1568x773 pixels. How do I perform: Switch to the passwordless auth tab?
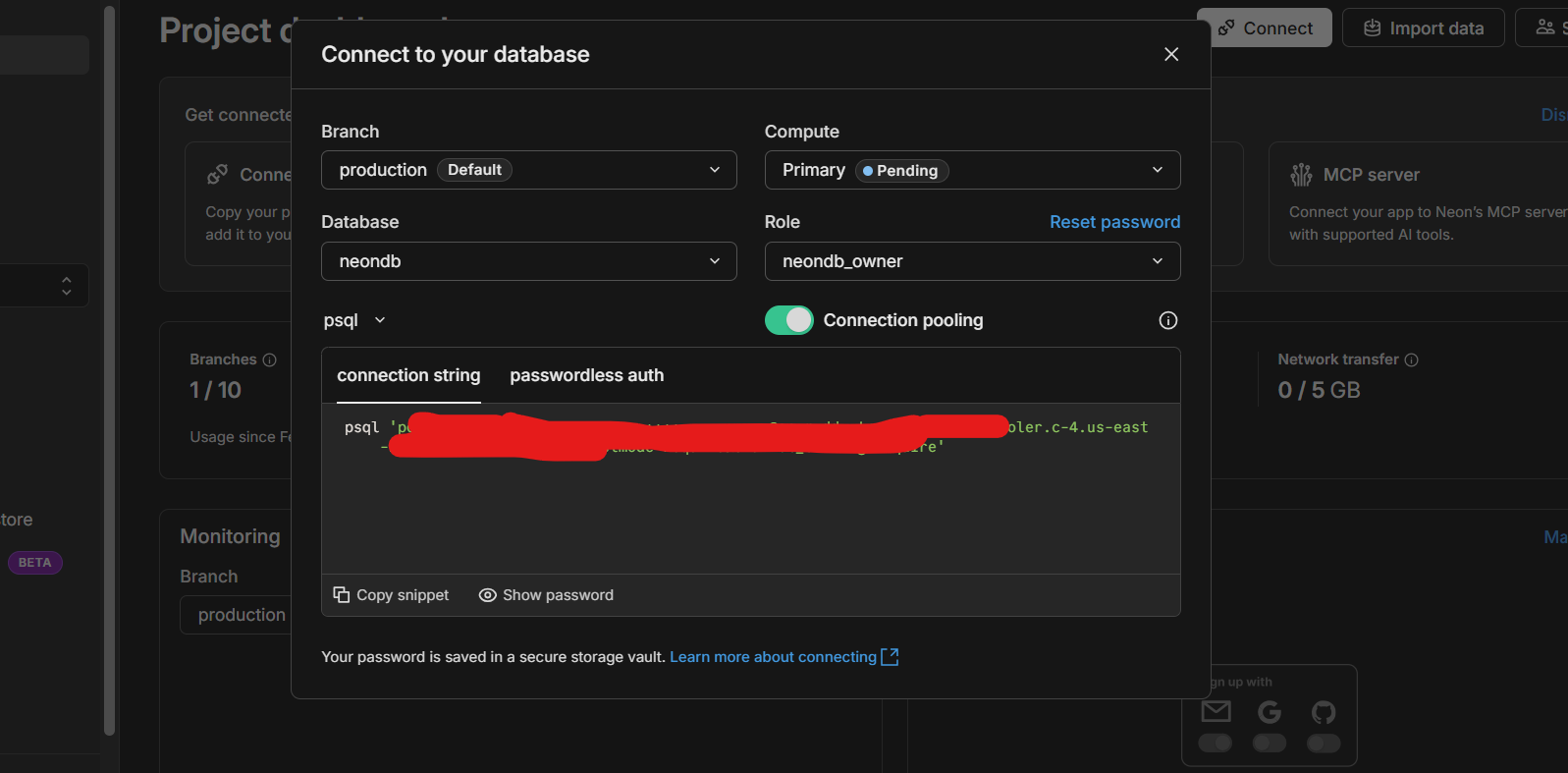586,375
